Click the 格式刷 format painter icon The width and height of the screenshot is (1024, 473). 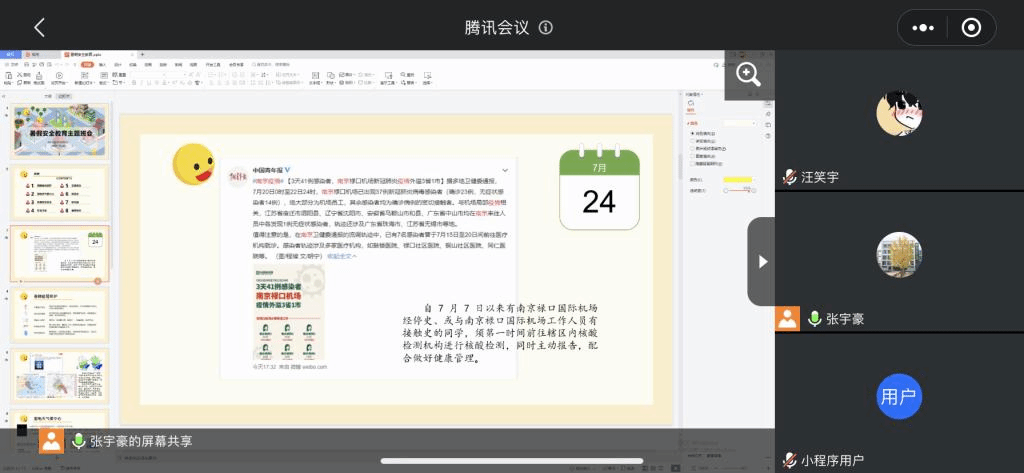click(x=39, y=76)
